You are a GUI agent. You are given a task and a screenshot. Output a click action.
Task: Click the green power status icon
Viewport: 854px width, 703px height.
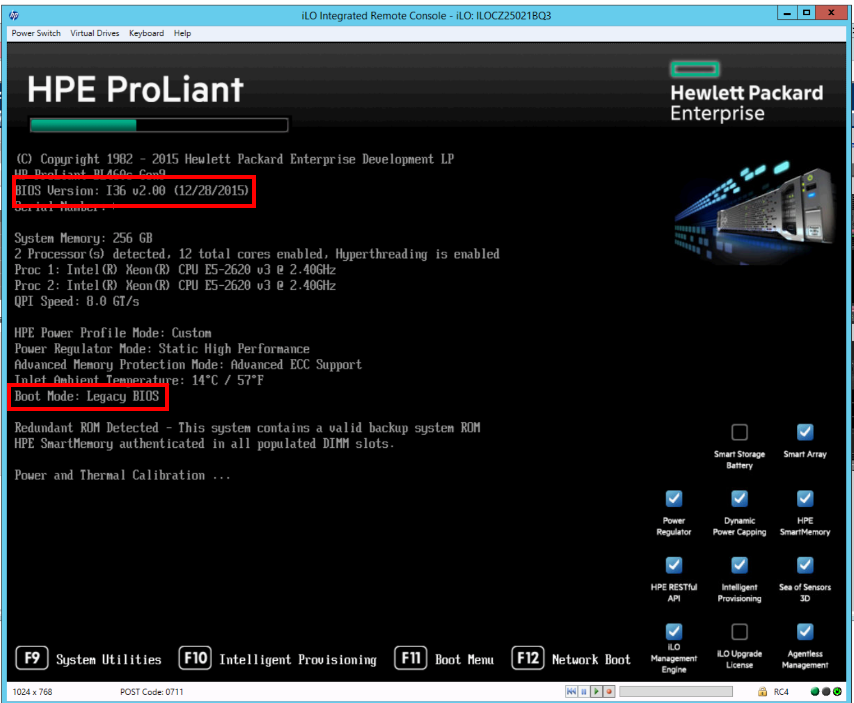coord(837,692)
